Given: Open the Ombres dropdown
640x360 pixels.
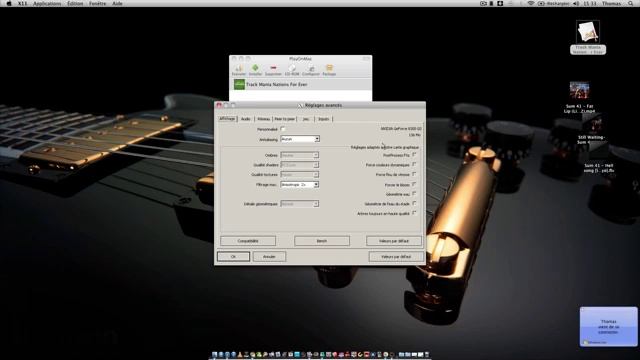Looking at the screenshot, I should tap(300, 155).
